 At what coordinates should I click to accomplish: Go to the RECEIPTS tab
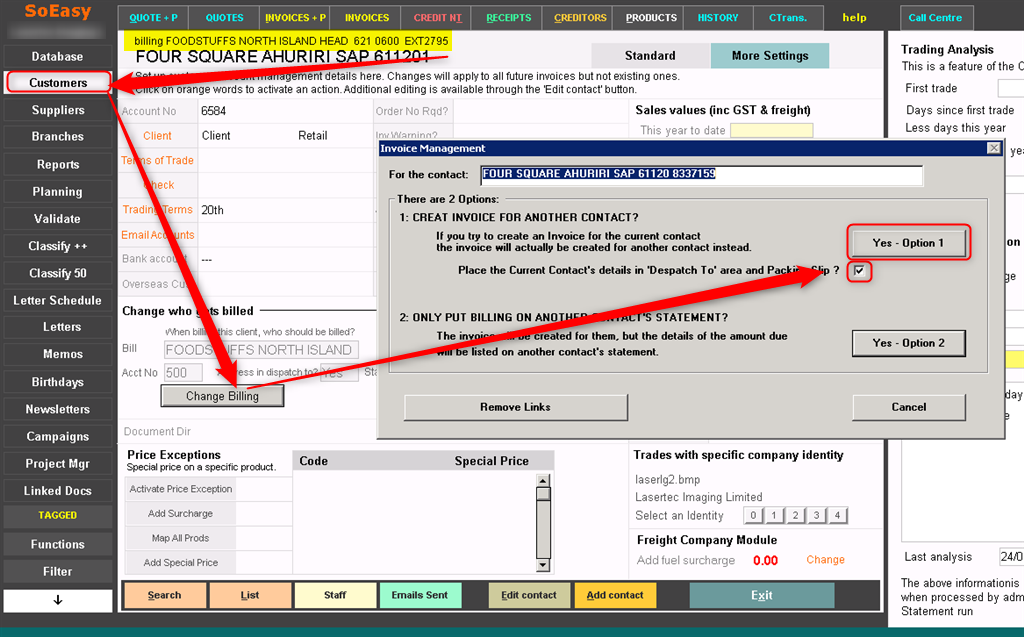[508, 18]
